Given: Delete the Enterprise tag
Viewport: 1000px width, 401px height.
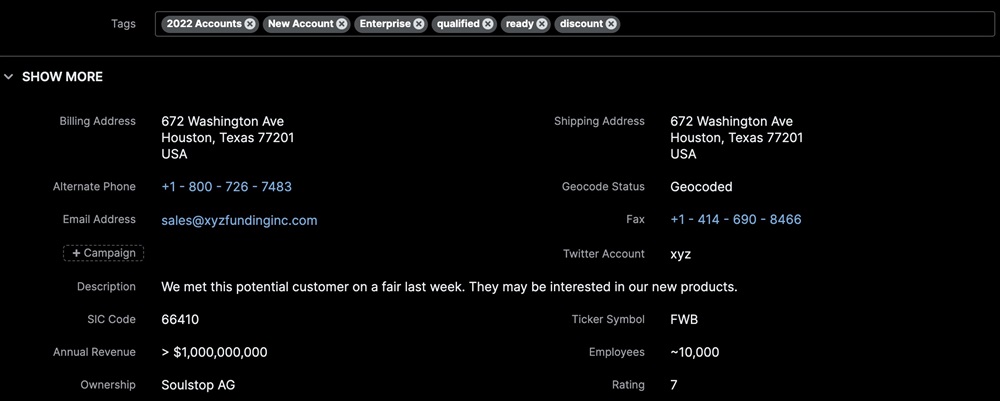Looking at the screenshot, I should [x=419, y=24].
